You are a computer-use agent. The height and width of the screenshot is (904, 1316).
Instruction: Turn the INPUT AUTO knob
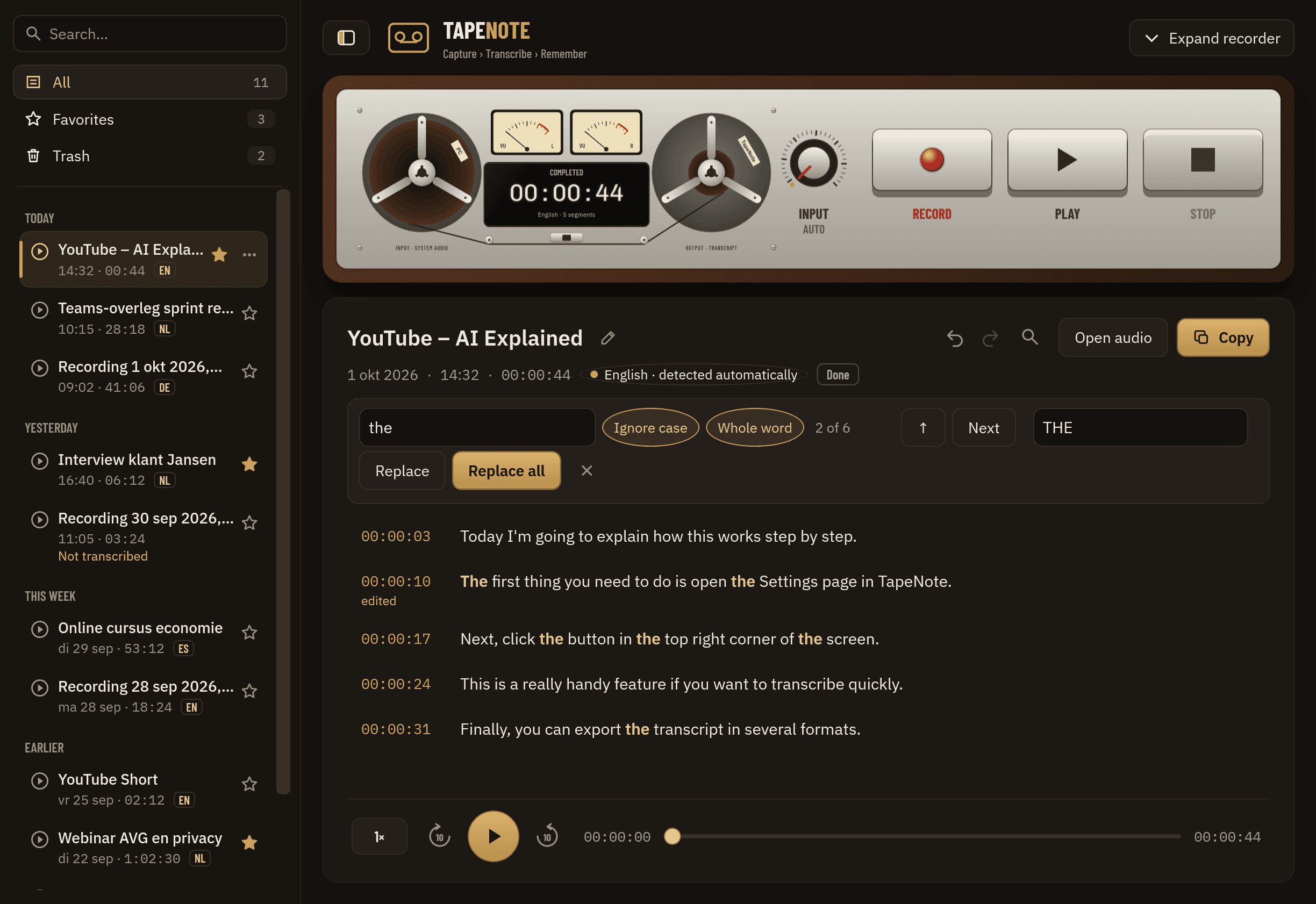pos(813,162)
